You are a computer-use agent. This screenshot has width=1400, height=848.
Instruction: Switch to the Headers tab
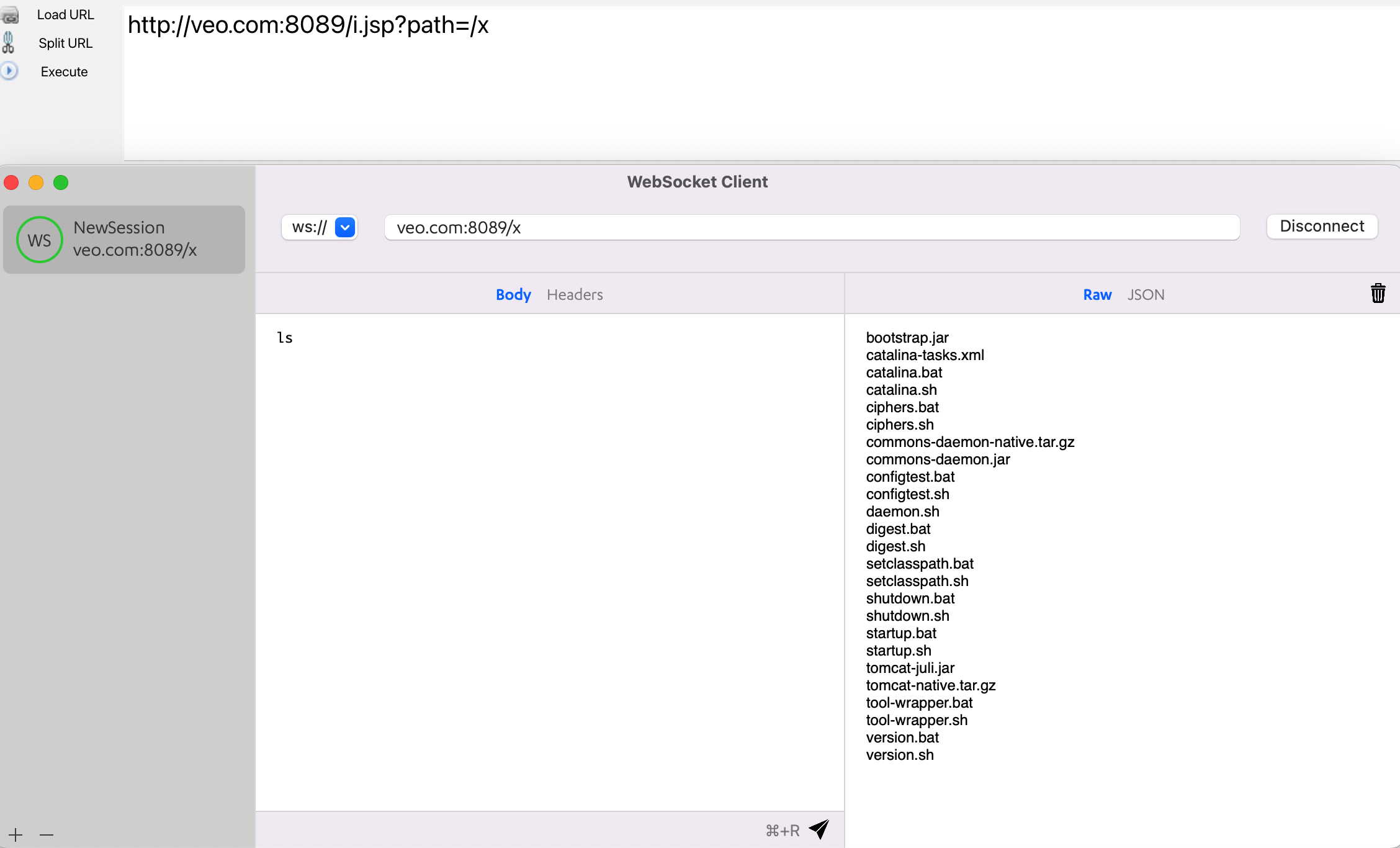point(575,294)
